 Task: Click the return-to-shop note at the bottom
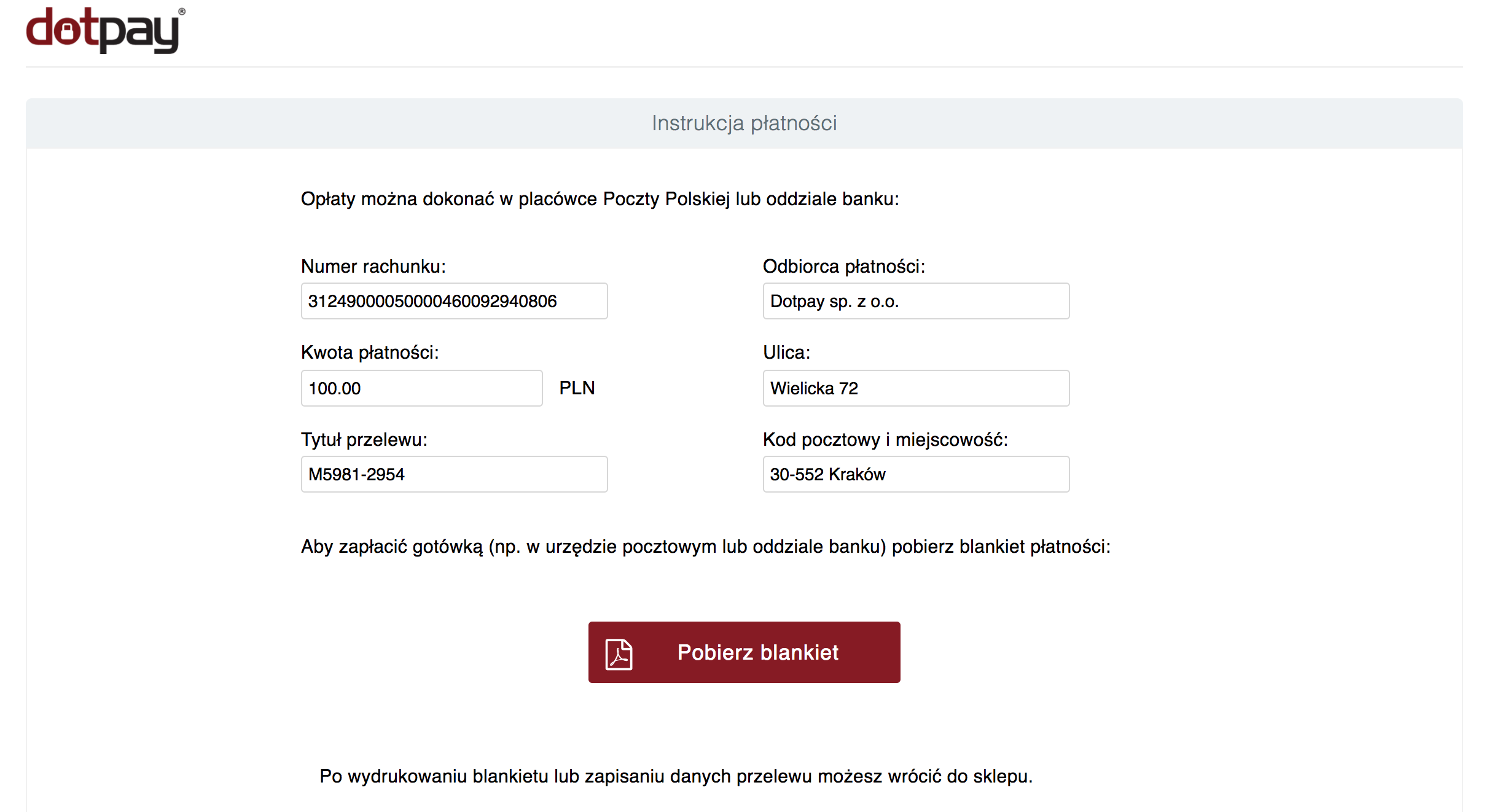676,776
